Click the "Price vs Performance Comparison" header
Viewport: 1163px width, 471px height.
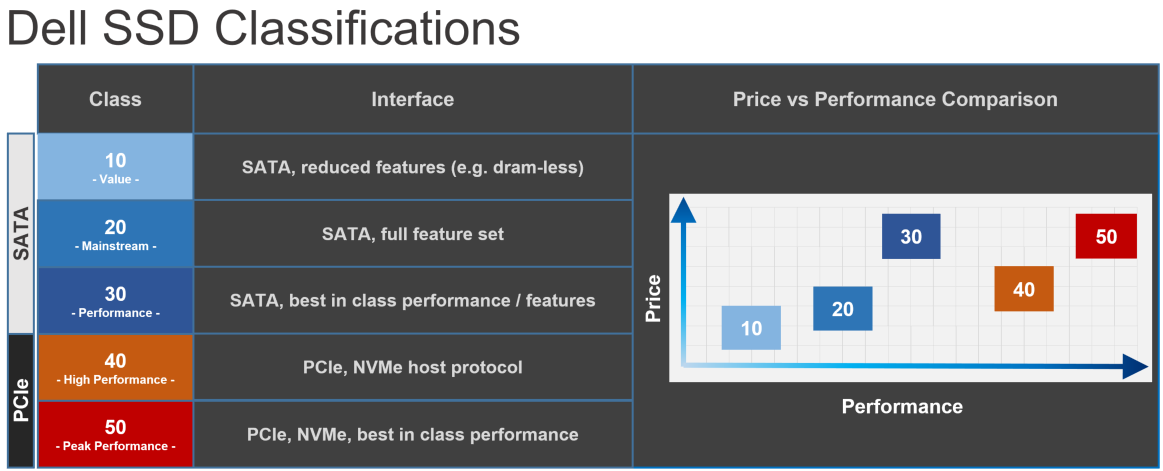click(x=895, y=99)
